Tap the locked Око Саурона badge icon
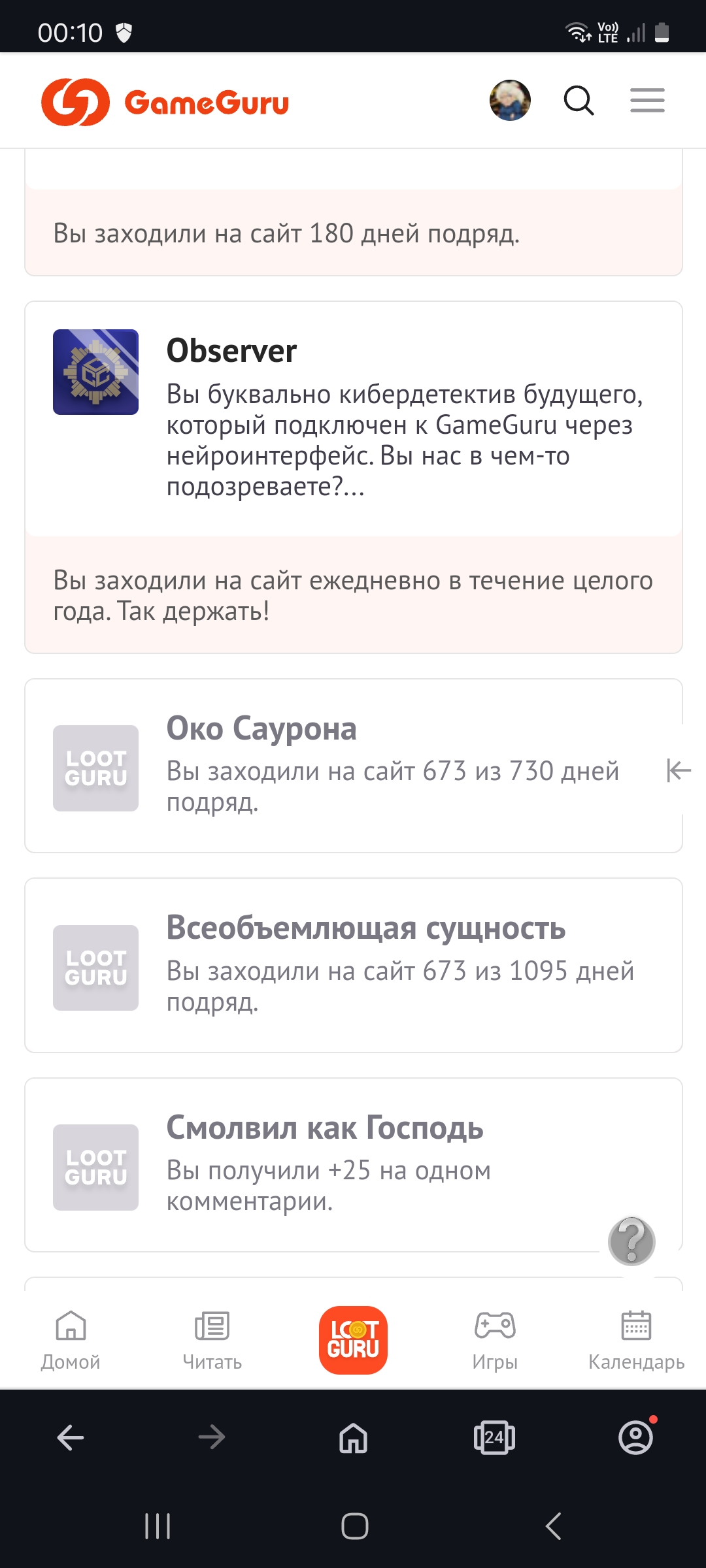Viewport: 706px width, 1568px height. pos(95,768)
